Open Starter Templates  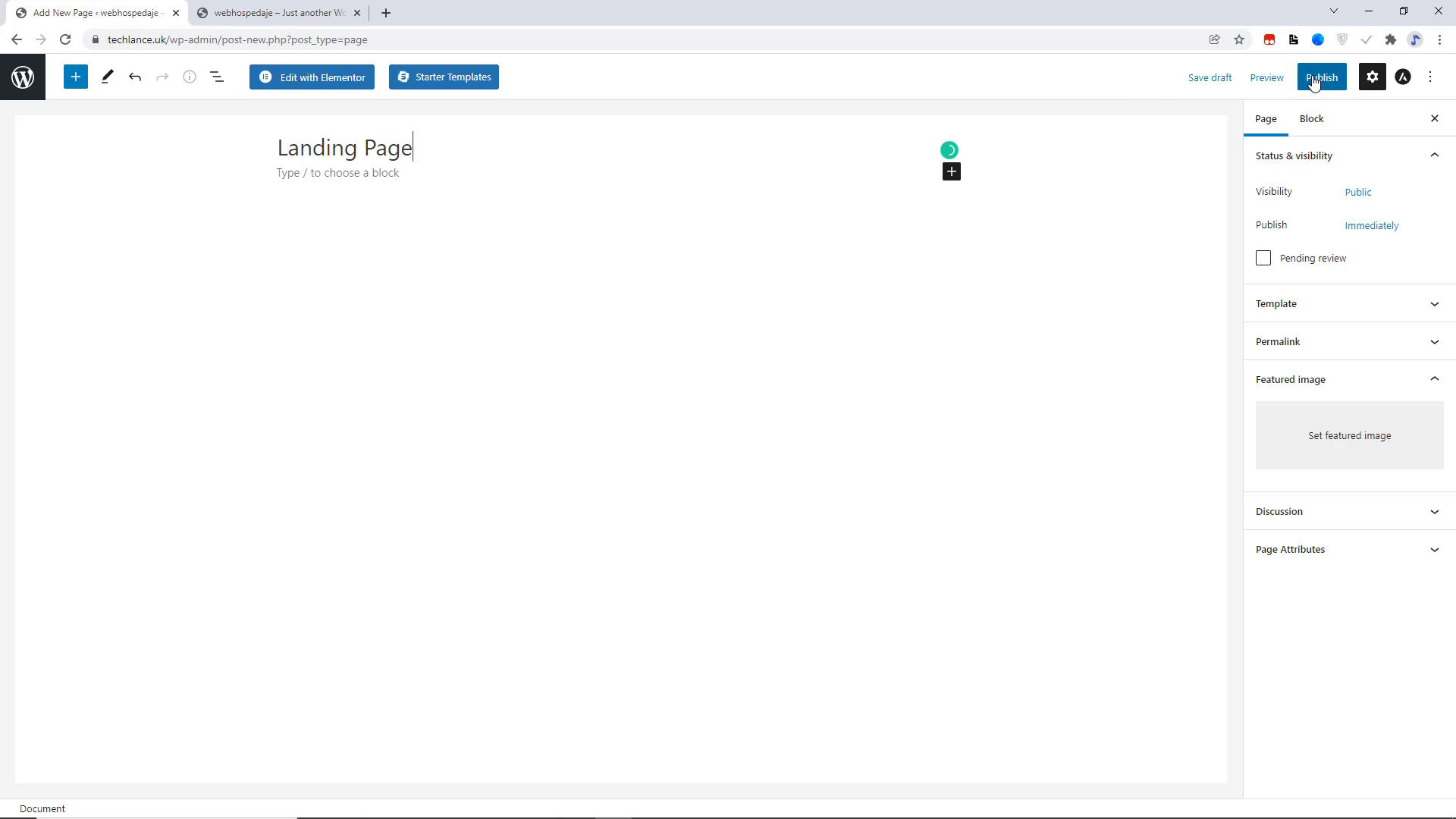click(444, 77)
